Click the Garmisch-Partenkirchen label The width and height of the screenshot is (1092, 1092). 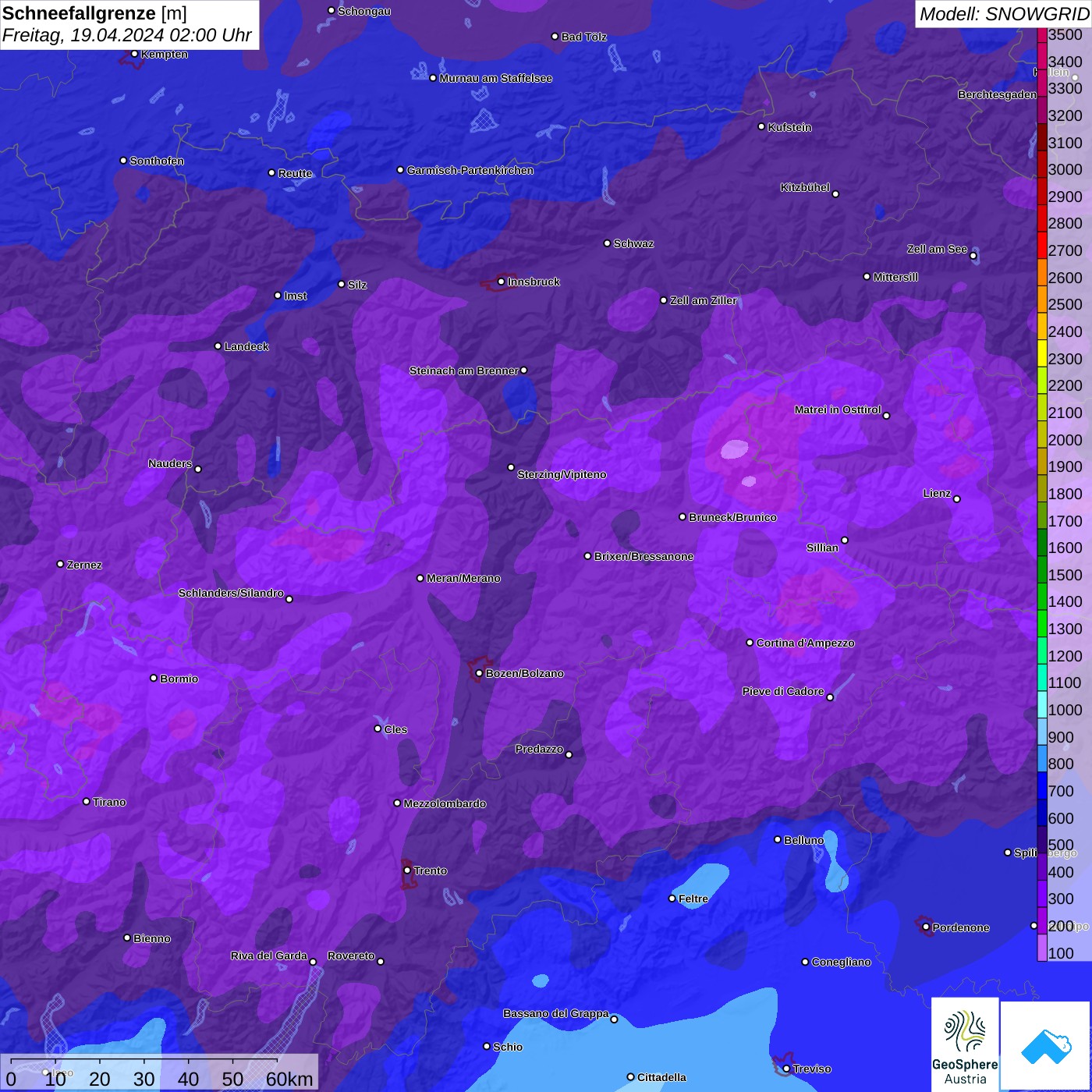(470, 170)
